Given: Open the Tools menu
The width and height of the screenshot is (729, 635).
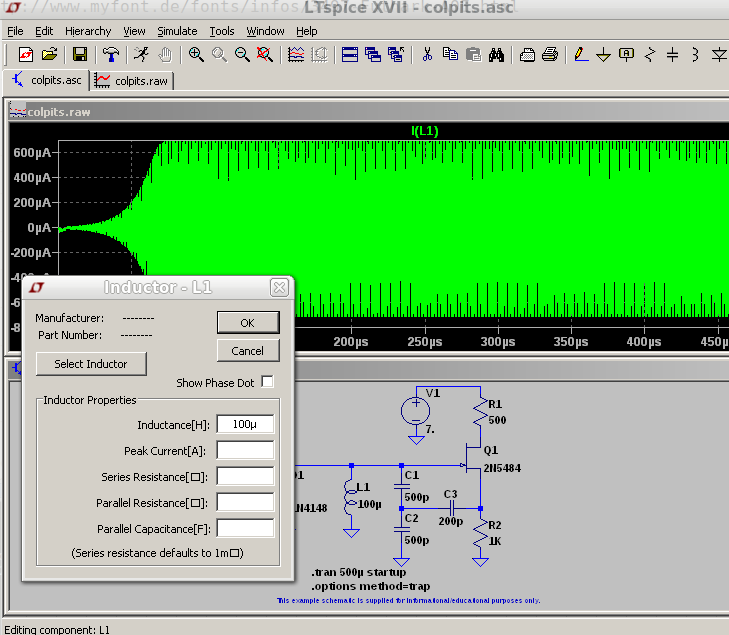Looking at the screenshot, I should (x=222, y=31).
